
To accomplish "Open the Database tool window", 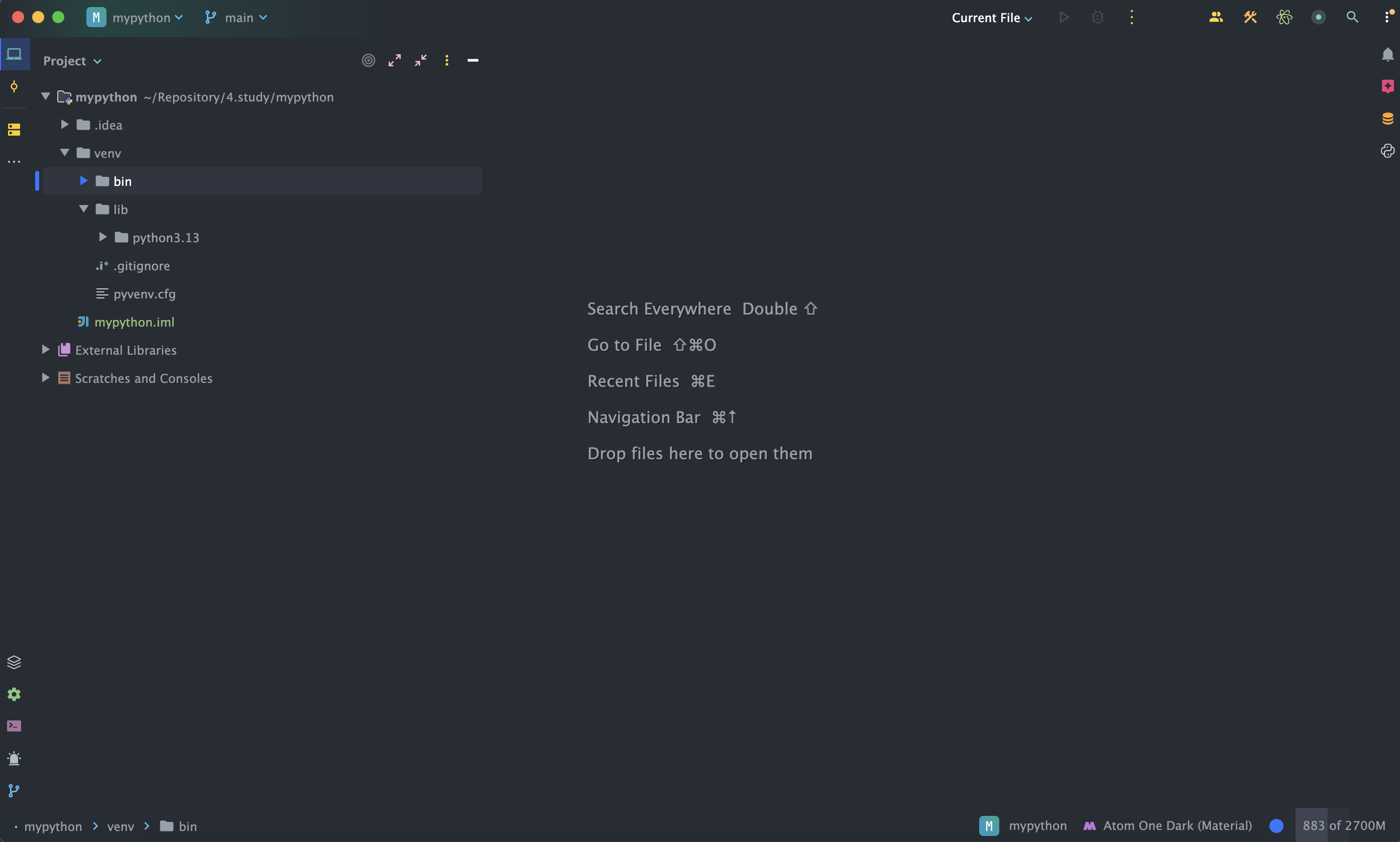I will (x=1387, y=119).
